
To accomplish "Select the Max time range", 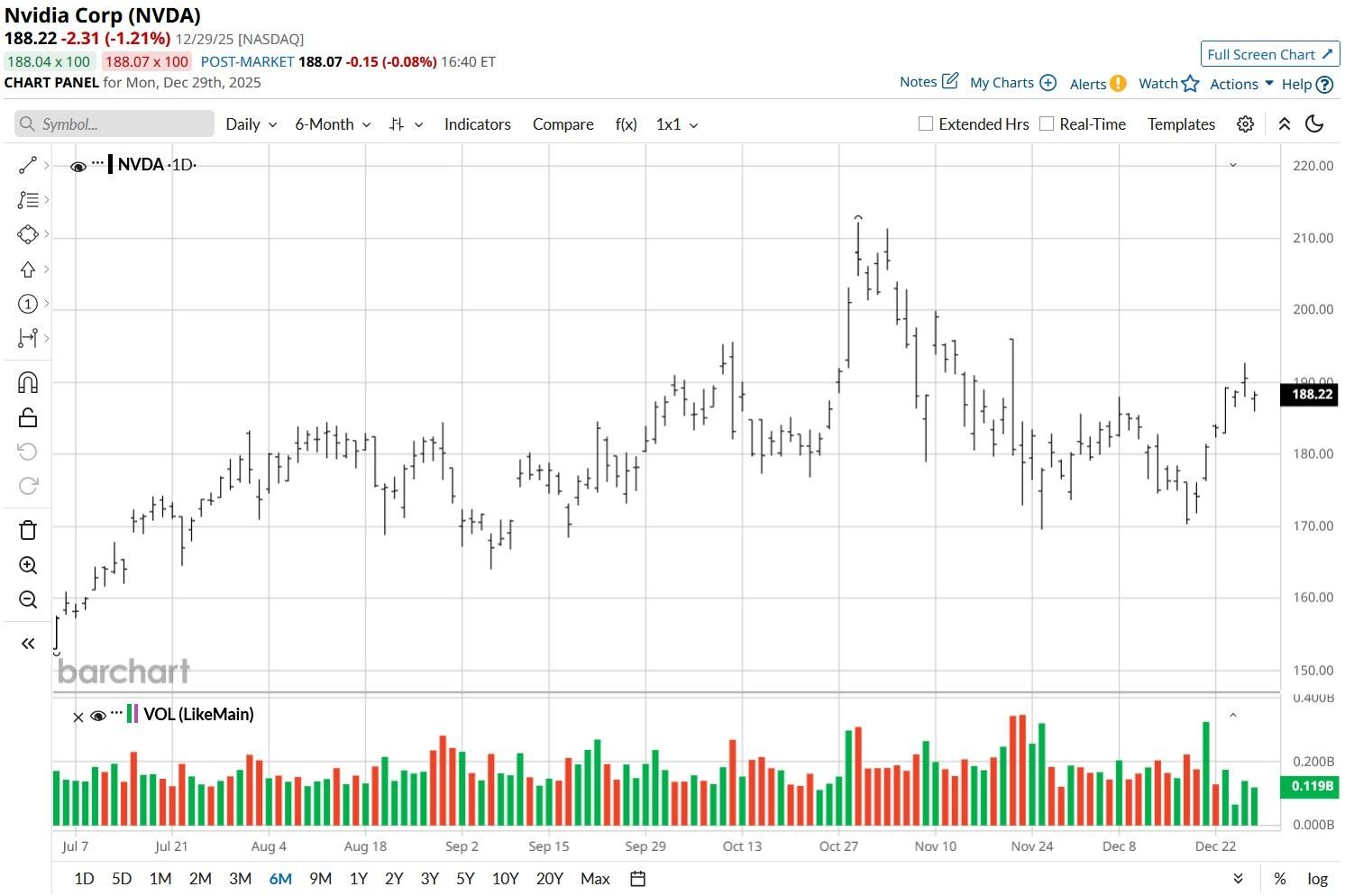I will (x=595, y=879).
